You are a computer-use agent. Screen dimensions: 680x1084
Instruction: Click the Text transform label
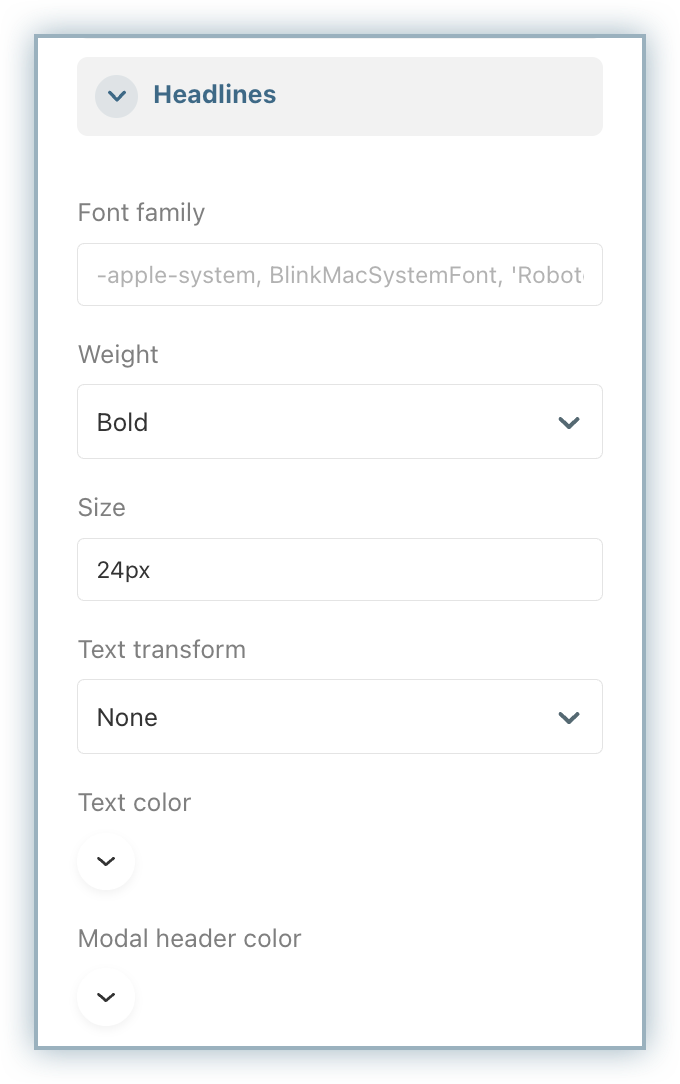coord(161,649)
